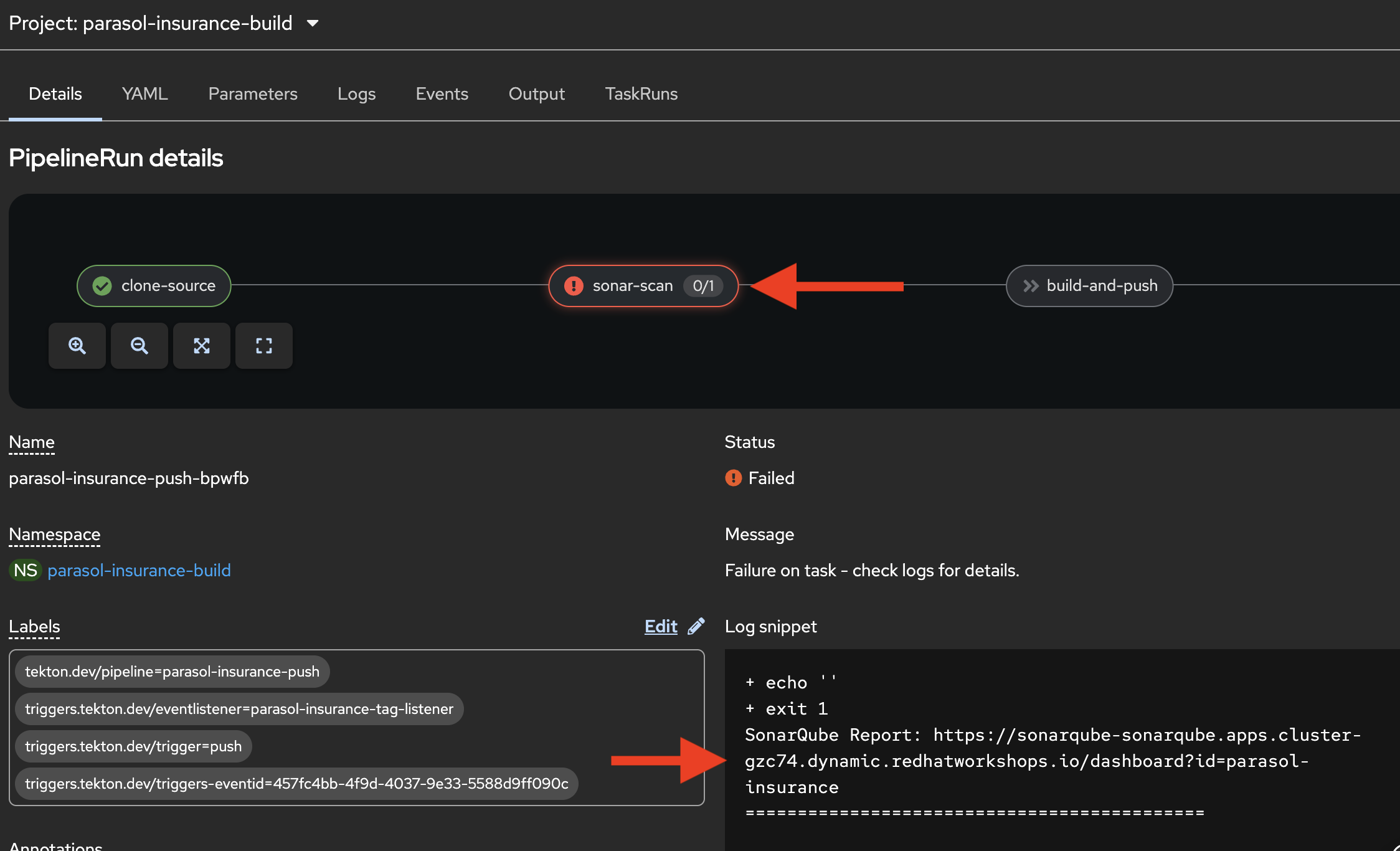1400x851 pixels.
Task: Click the reset view graph icon
Action: (x=264, y=346)
